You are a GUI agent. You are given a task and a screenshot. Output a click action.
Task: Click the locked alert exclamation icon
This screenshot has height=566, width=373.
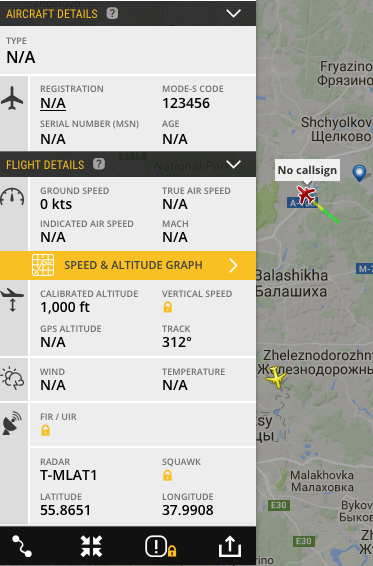[x=161, y=547]
